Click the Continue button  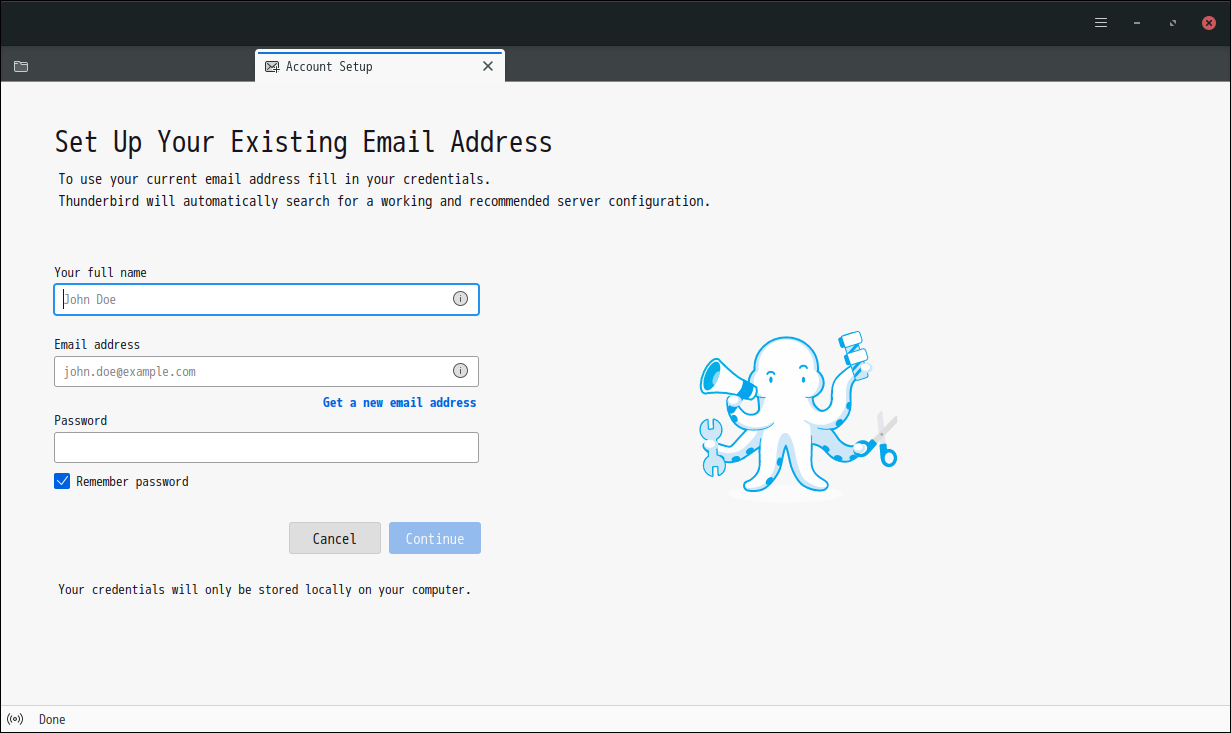pyautogui.click(x=435, y=538)
